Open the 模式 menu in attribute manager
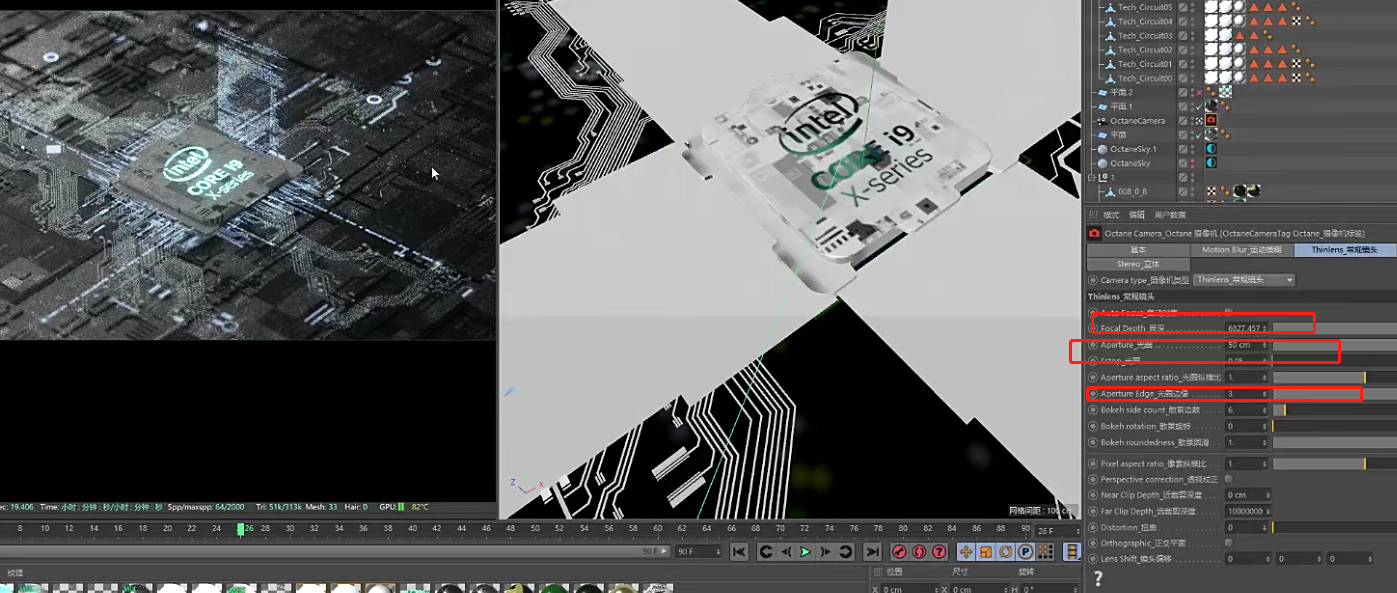The height and width of the screenshot is (593, 1397). (1111, 215)
